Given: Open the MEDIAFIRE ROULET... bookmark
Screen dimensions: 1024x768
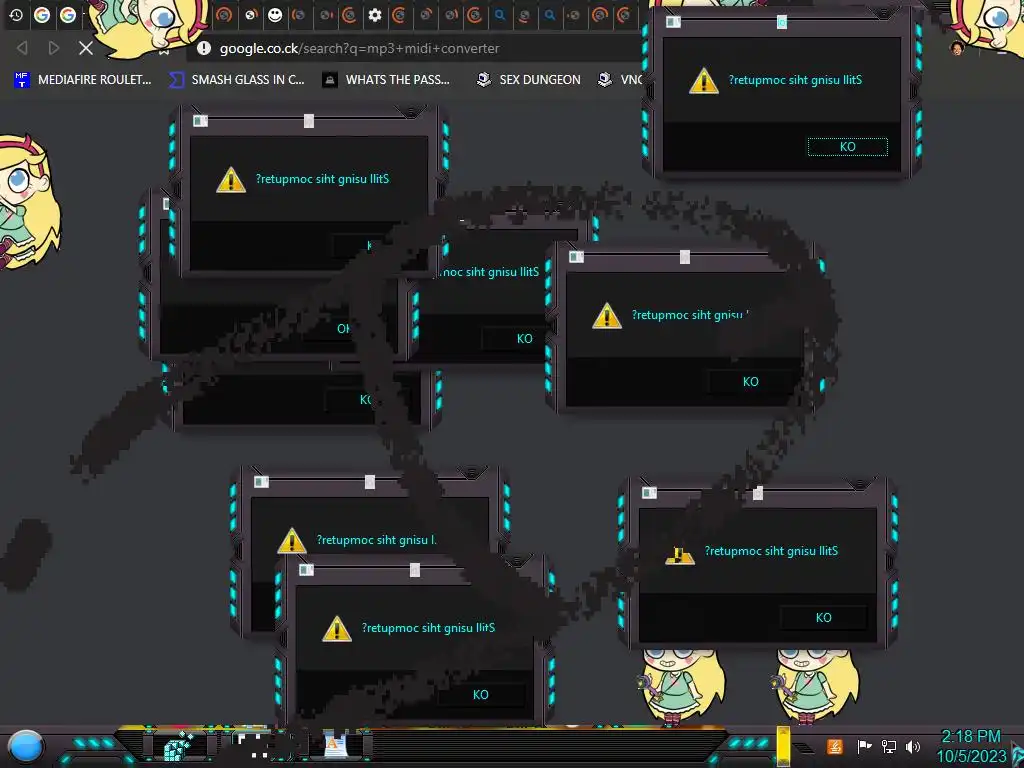Looking at the screenshot, I should point(83,80).
